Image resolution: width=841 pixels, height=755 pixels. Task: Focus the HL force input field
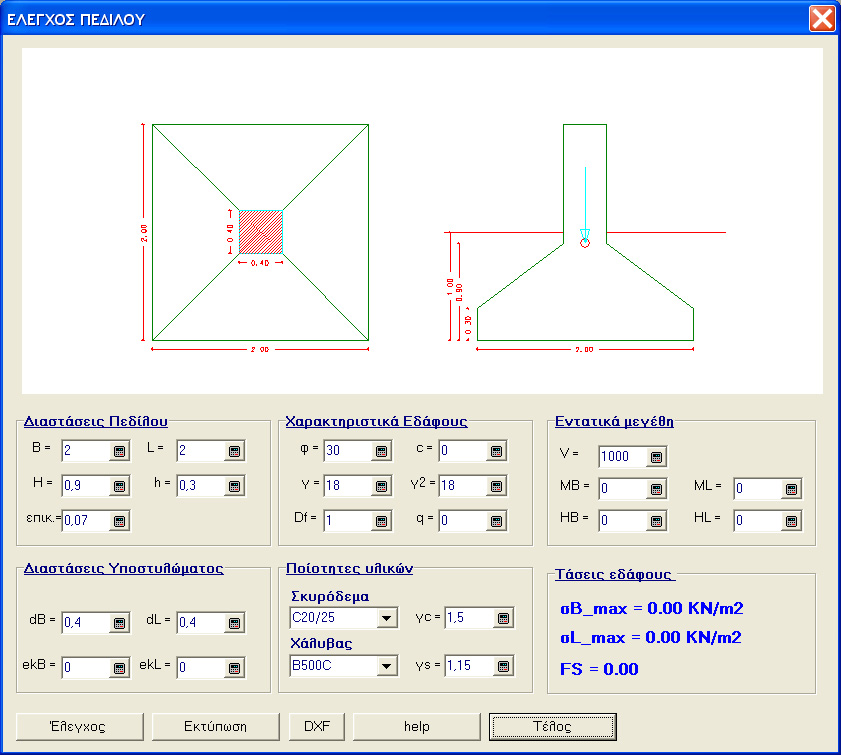point(758,521)
